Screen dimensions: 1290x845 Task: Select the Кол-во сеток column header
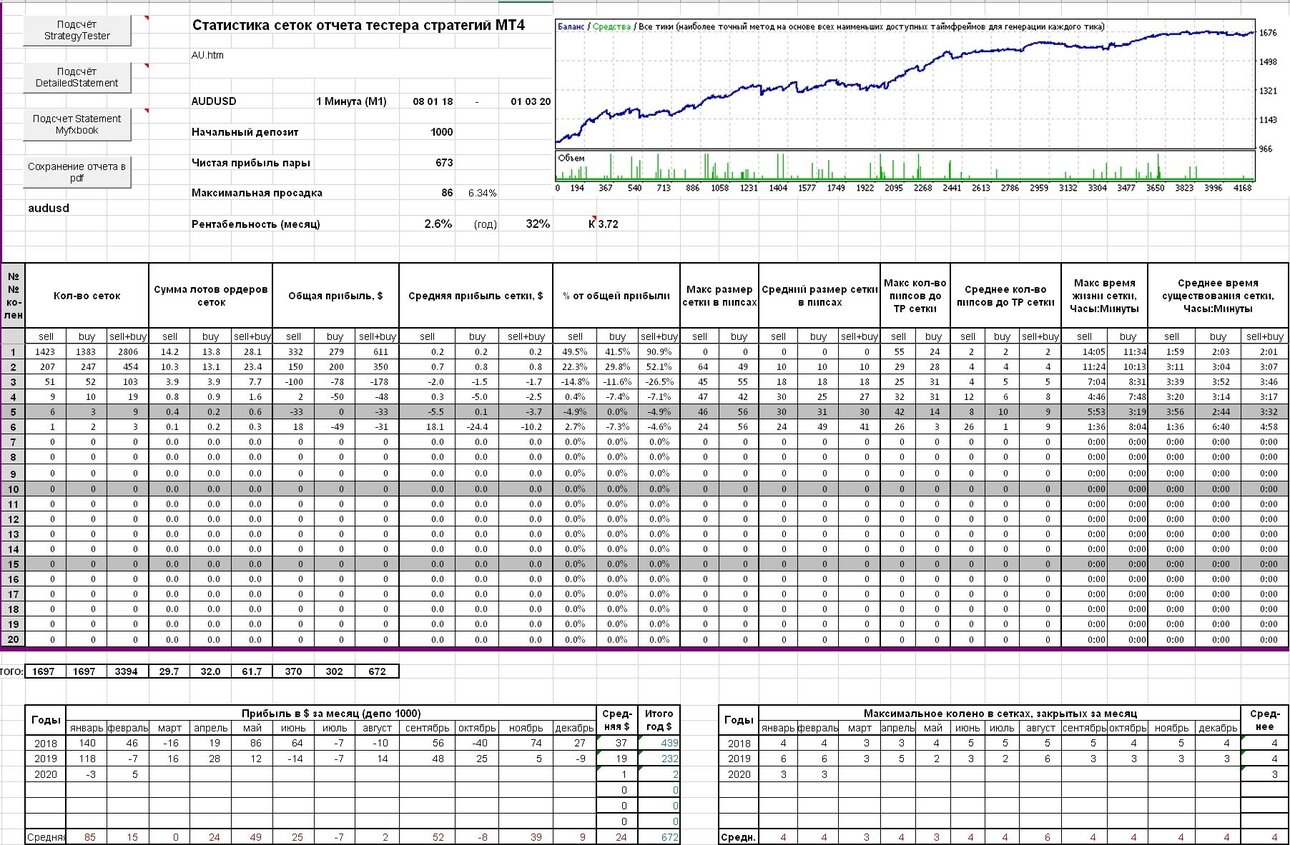tap(86, 296)
